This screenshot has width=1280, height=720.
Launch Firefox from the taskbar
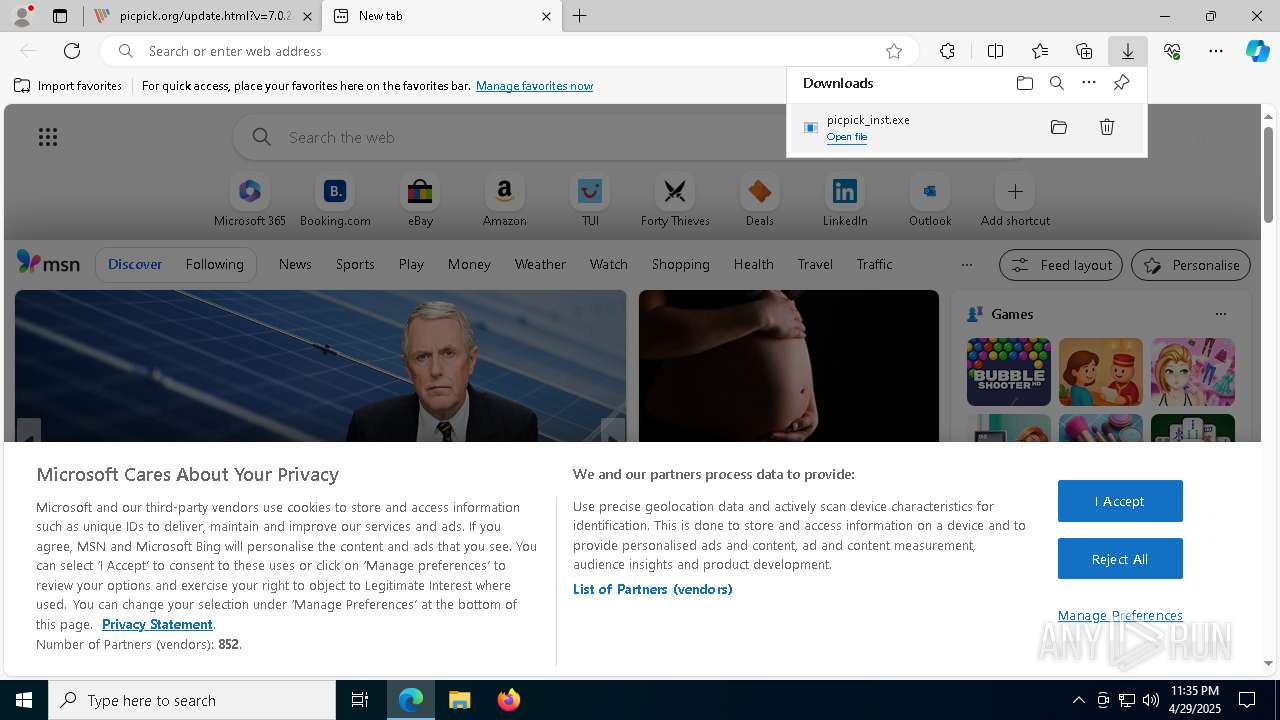point(509,700)
